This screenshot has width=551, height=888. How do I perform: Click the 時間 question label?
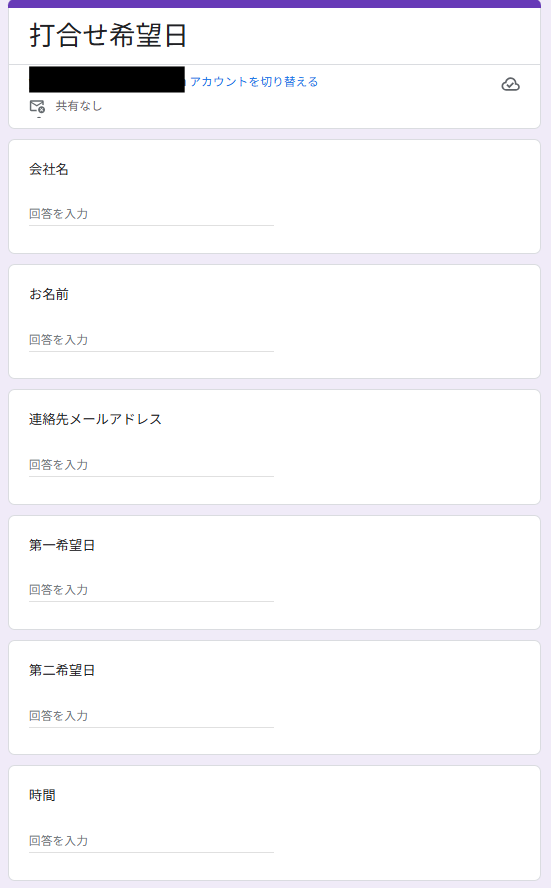click(42, 796)
